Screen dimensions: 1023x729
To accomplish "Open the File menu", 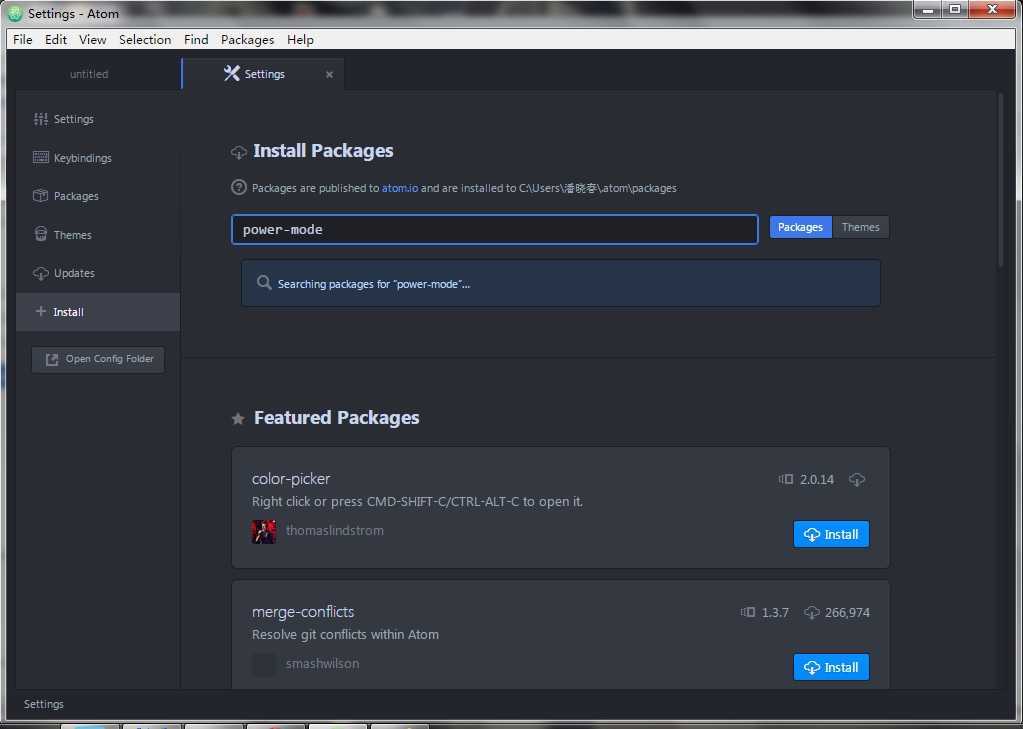I will tap(22, 40).
